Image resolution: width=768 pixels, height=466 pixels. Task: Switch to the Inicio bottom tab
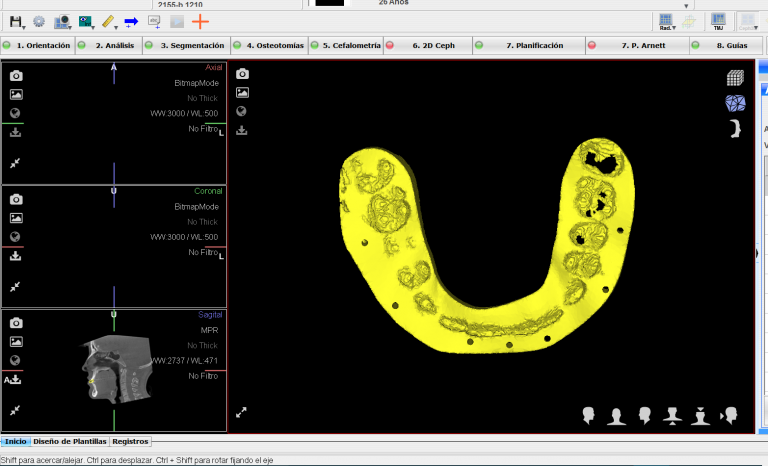point(16,441)
